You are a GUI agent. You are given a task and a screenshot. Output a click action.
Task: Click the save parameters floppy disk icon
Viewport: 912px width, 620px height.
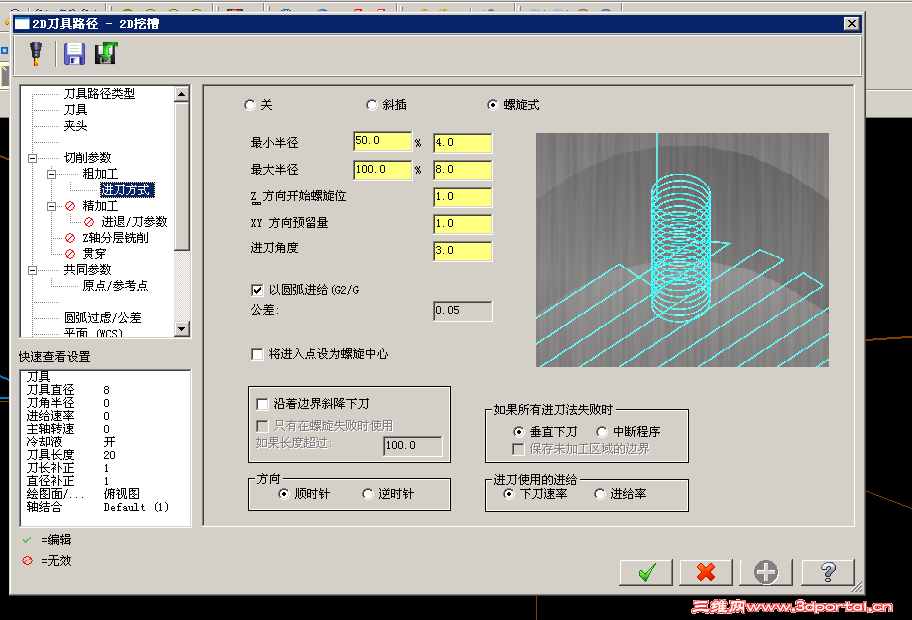point(73,52)
